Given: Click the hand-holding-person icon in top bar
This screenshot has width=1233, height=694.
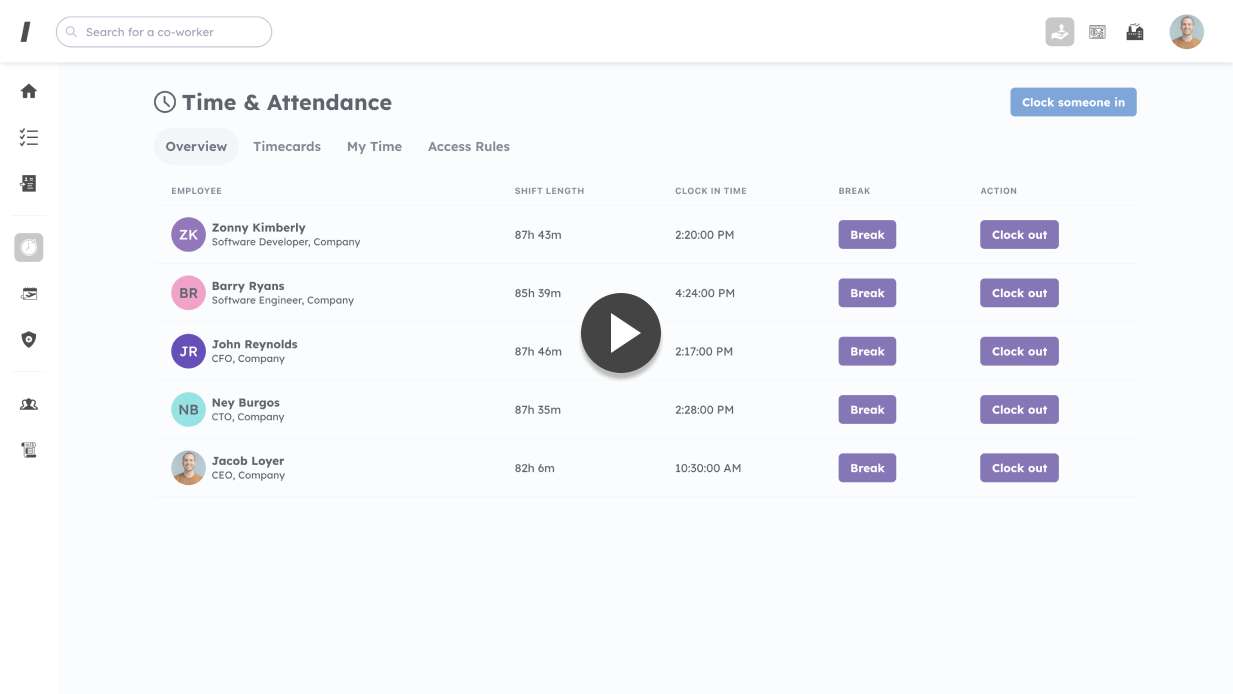Looking at the screenshot, I should (1060, 32).
